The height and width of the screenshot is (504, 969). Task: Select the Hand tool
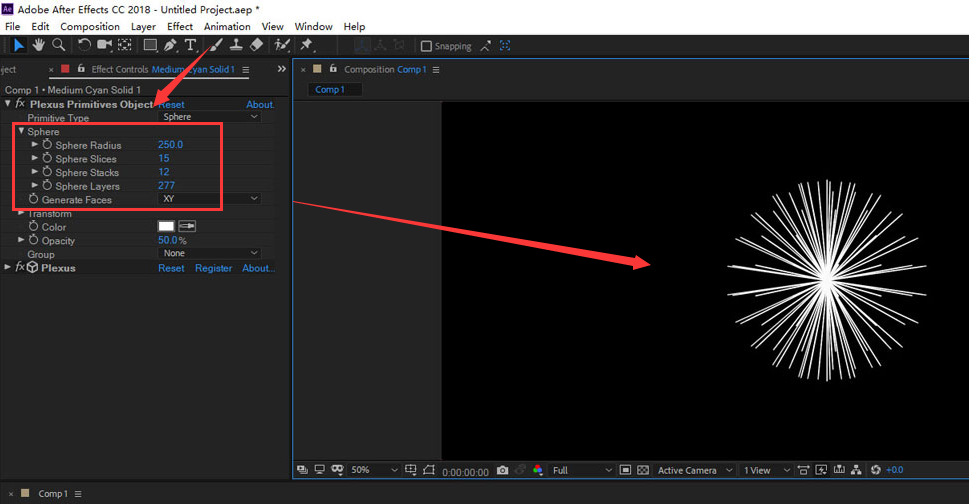tap(38, 45)
